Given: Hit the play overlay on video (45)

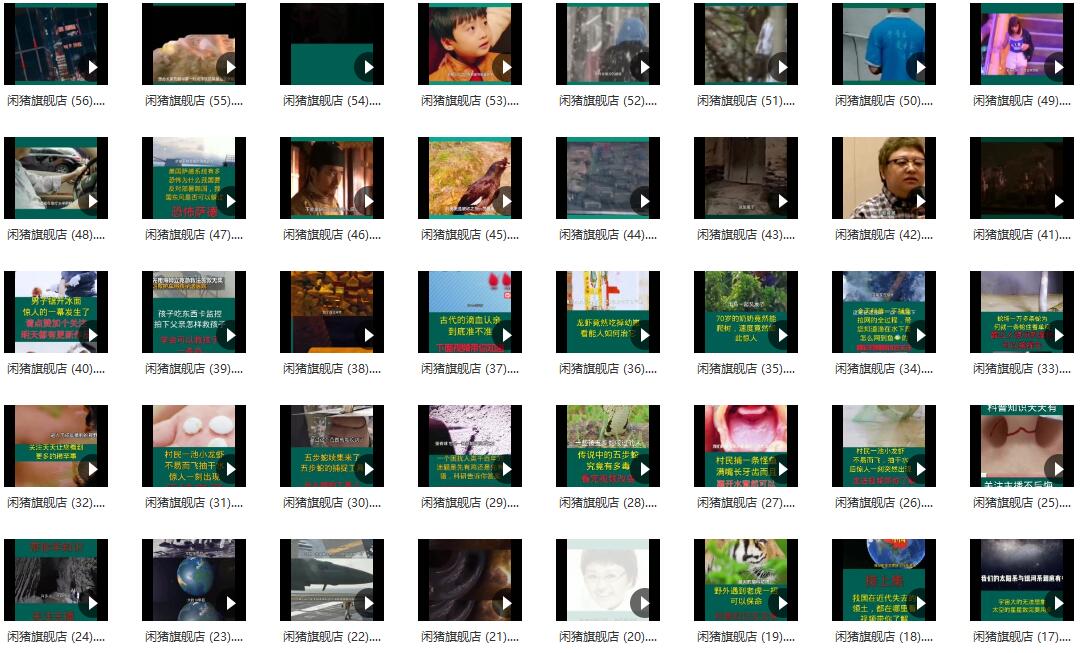Looking at the screenshot, I should (506, 201).
